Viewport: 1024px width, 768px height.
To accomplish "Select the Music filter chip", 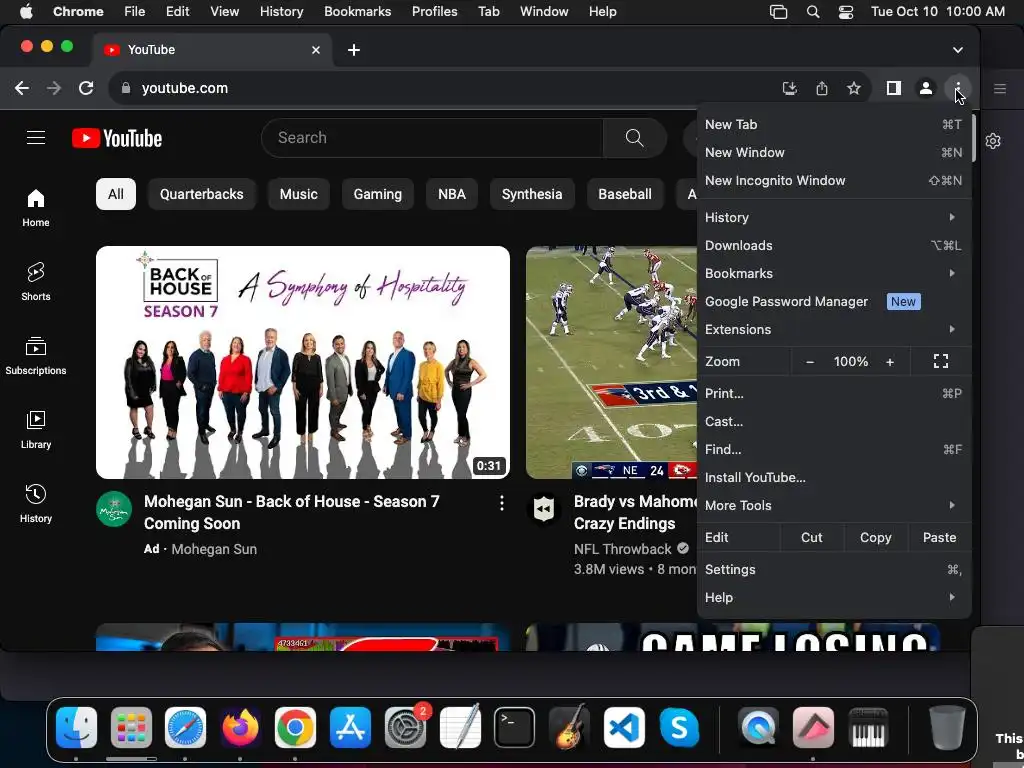I will click(x=298, y=194).
